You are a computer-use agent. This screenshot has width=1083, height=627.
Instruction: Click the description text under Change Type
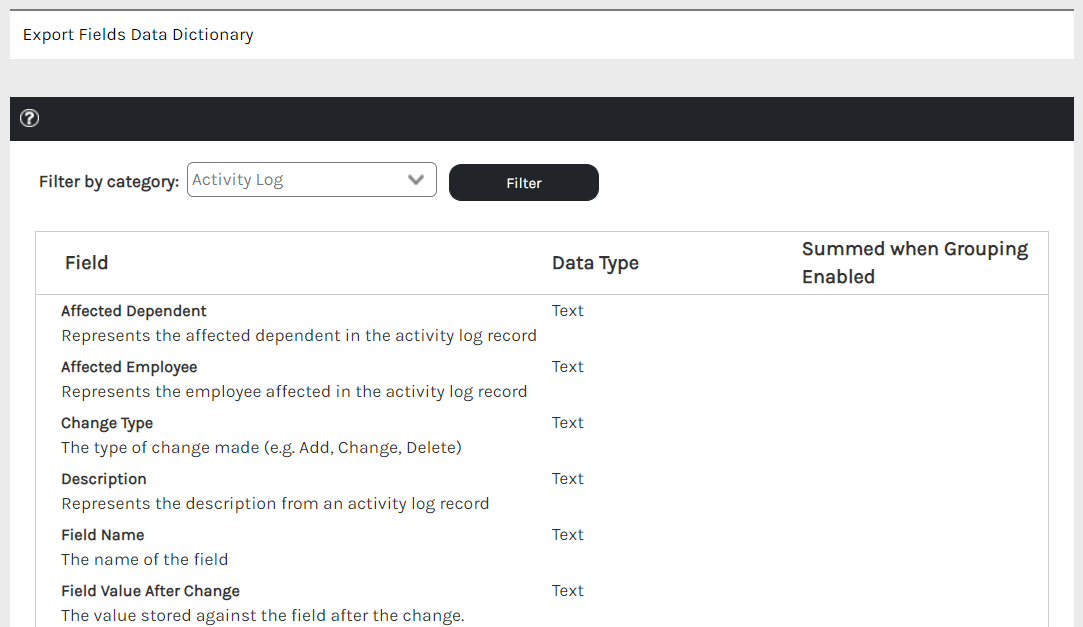[x=261, y=448]
